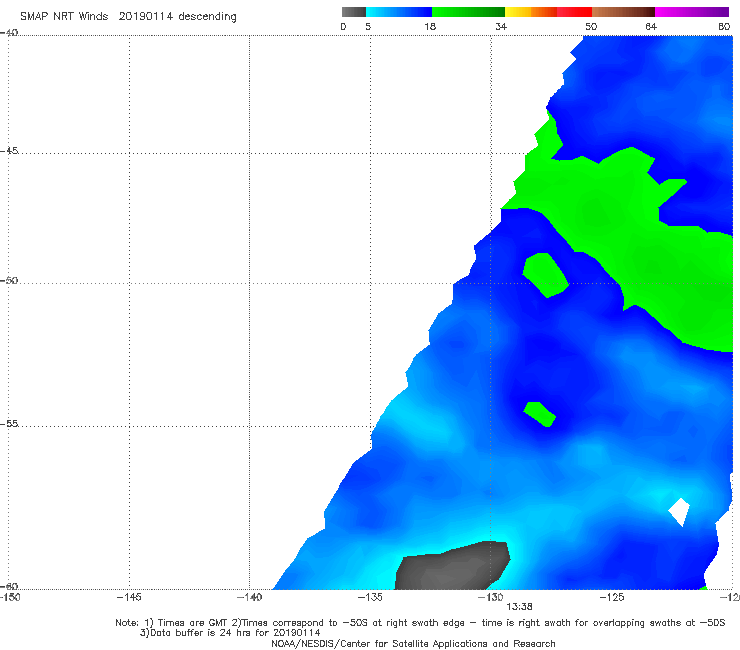The height and width of the screenshot is (650, 740).
Task: Click the small green patch above -55 latitude
Action: tap(539, 414)
